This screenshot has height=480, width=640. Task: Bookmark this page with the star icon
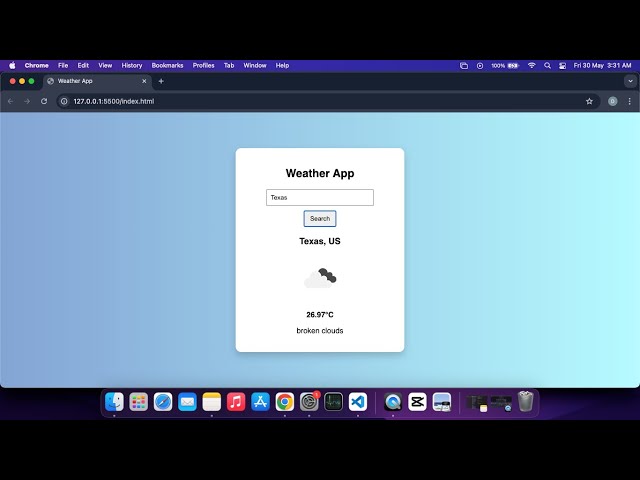[589, 101]
